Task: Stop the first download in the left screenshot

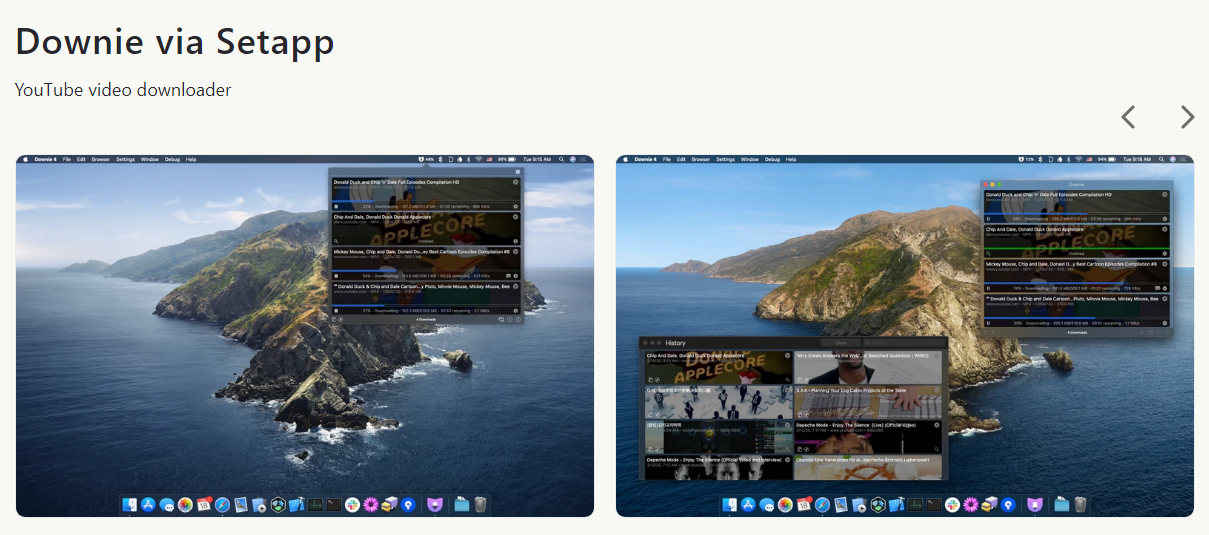Action: pos(337,207)
